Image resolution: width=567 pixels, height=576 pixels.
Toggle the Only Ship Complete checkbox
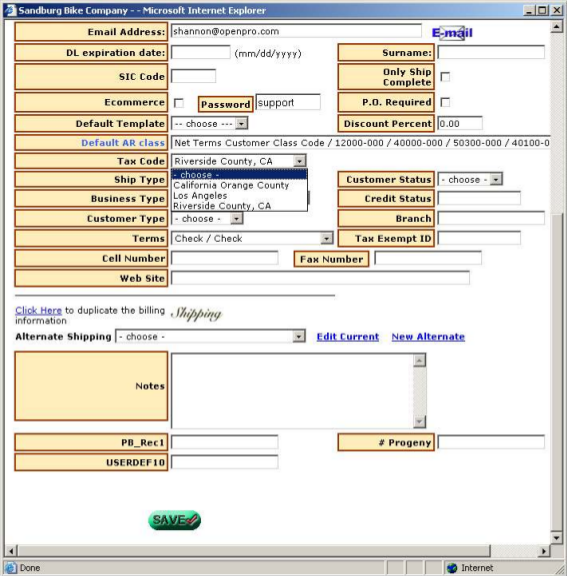[445, 77]
